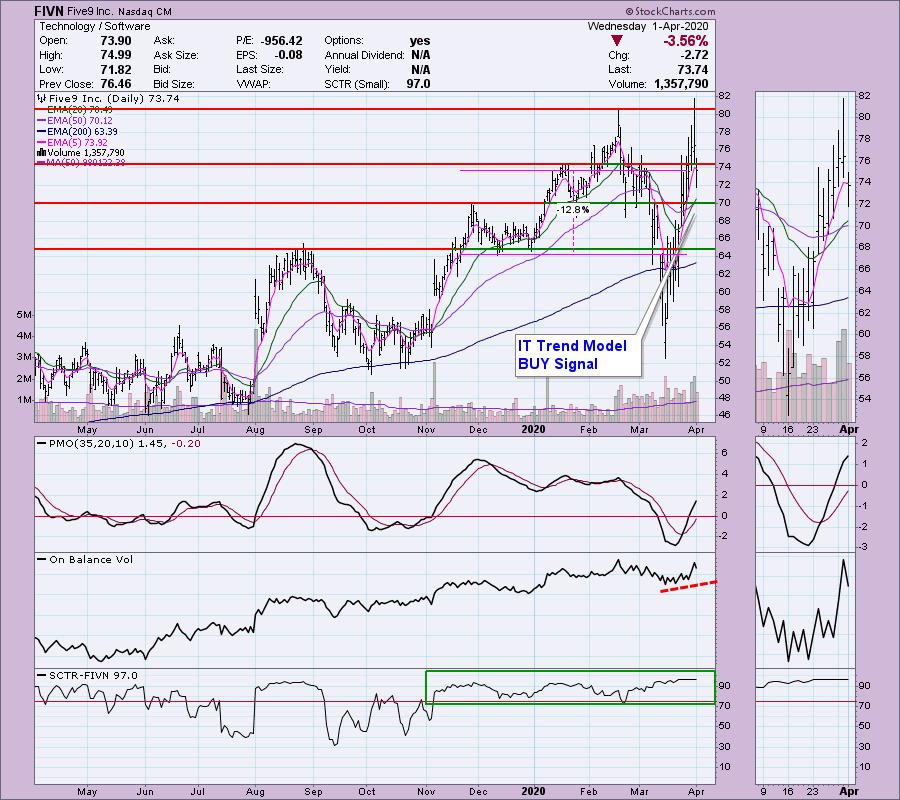
Task: Click the IT Trend Model BUY Signal callout
Action: pyautogui.click(x=577, y=355)
